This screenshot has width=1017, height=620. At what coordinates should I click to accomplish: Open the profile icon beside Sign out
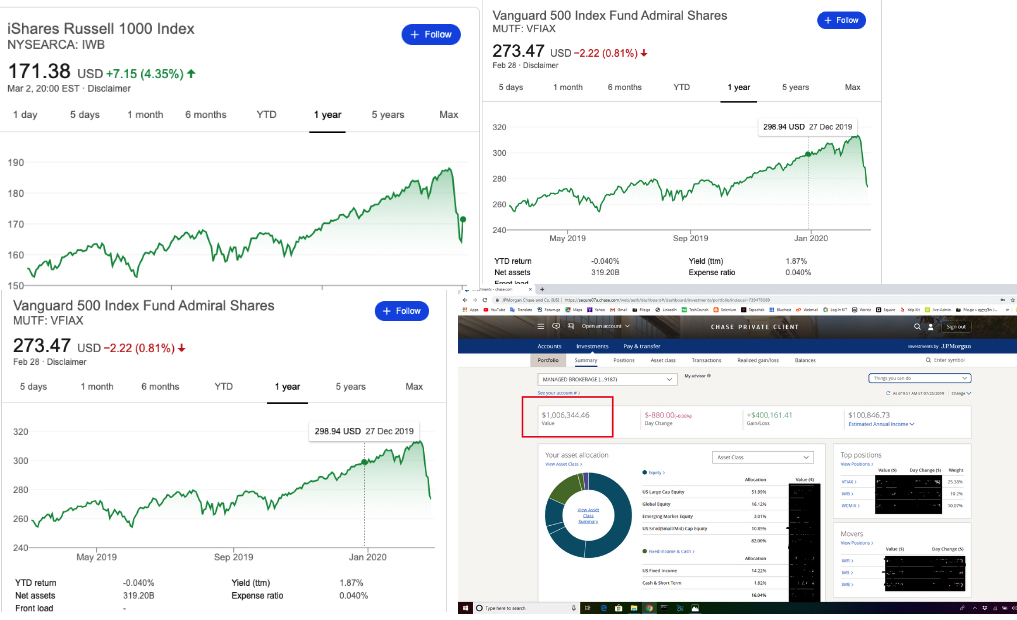pyautogui.click(x=932, y=327)
